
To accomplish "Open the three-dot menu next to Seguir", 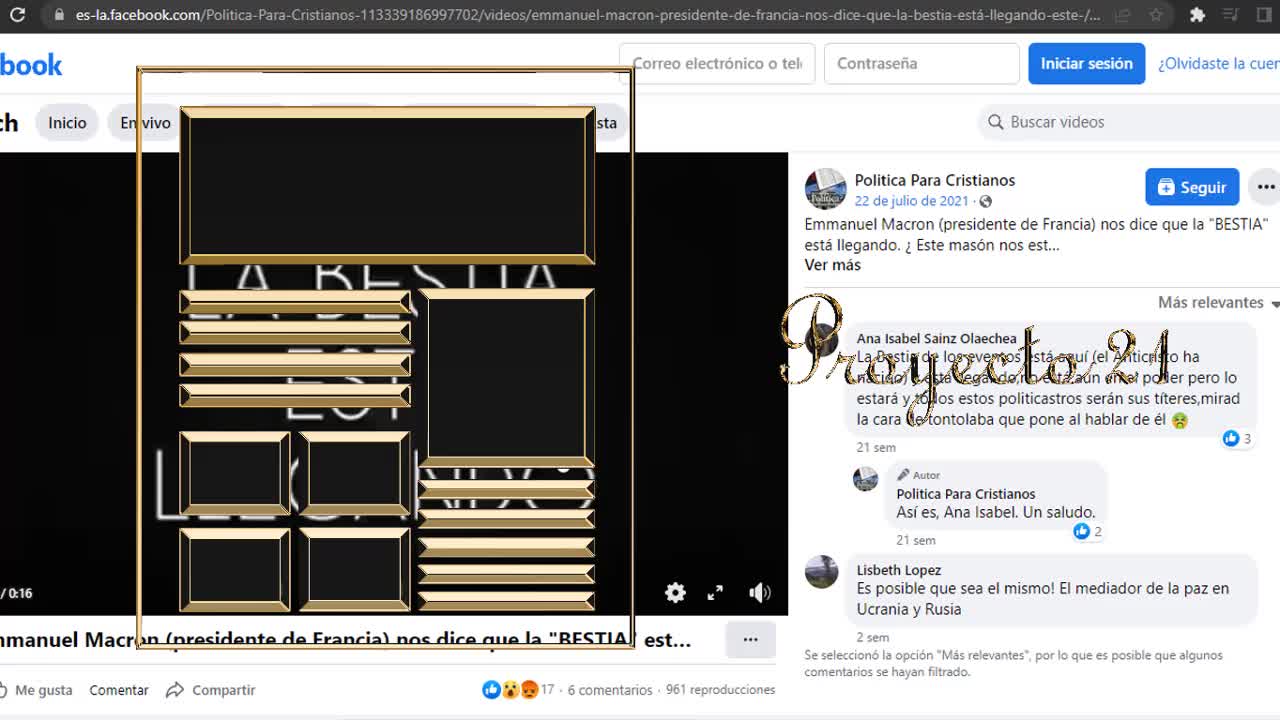I will coord(1265,187).
